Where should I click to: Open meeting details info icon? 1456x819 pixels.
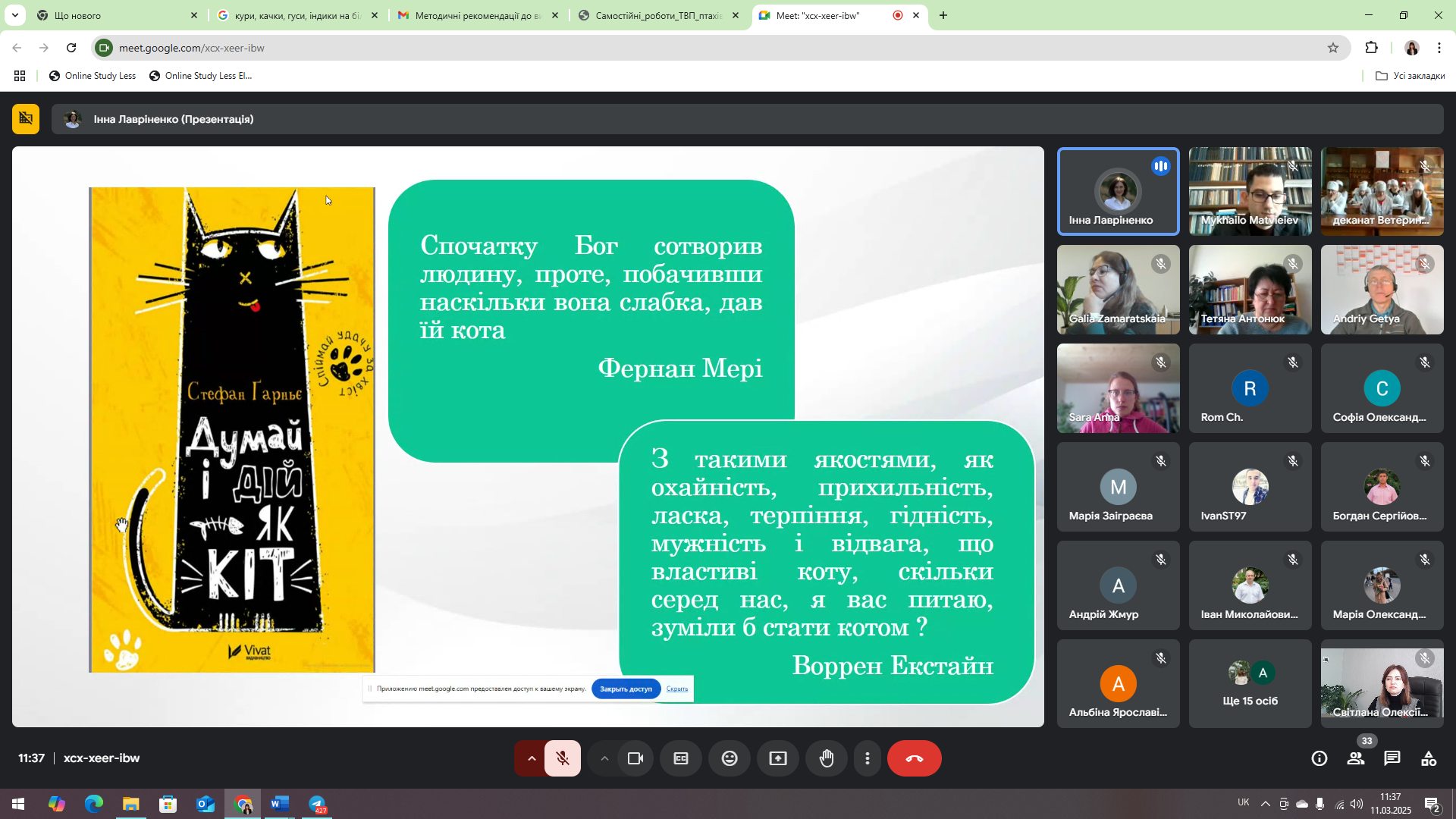(x=1319, y=758)
